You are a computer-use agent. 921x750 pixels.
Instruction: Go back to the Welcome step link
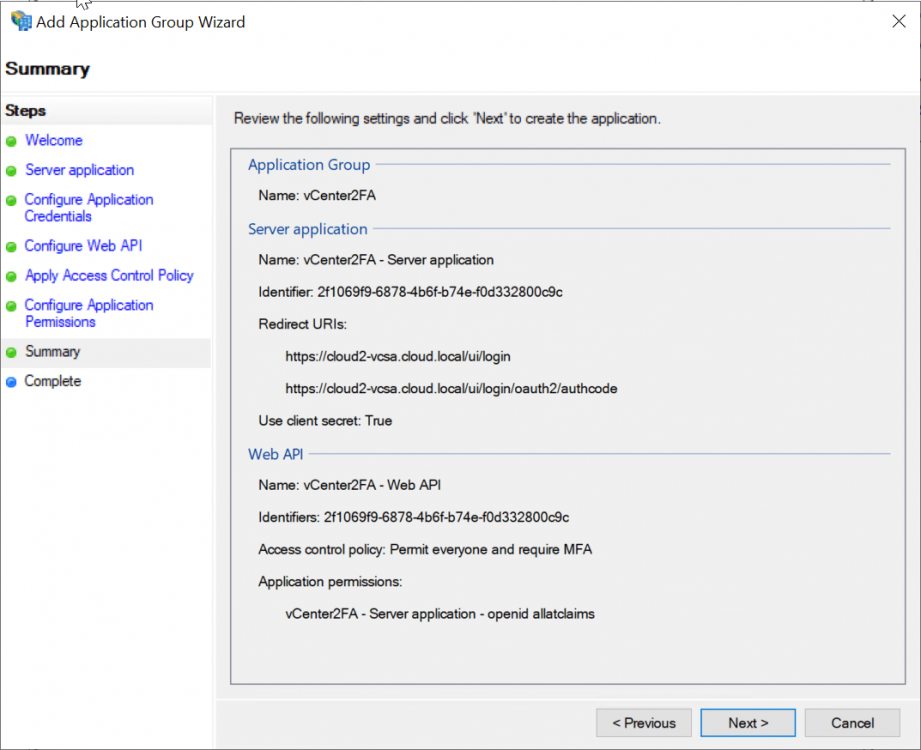pos(54,141)
